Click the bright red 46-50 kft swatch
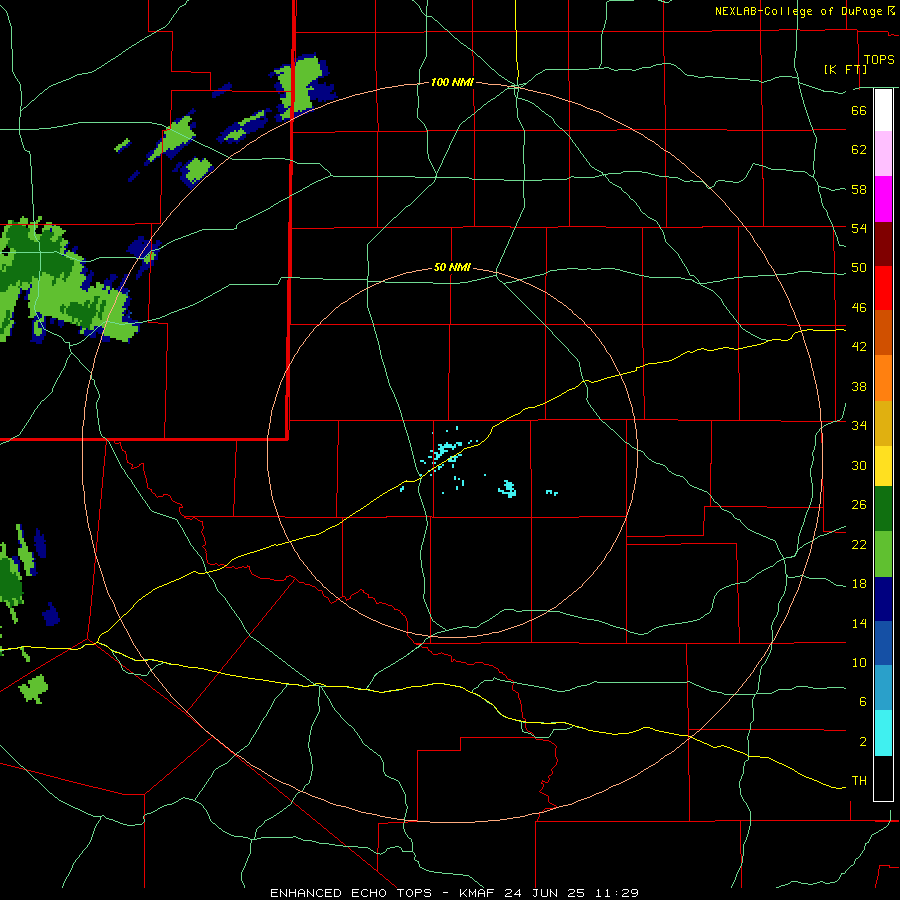 click(883, 288)
